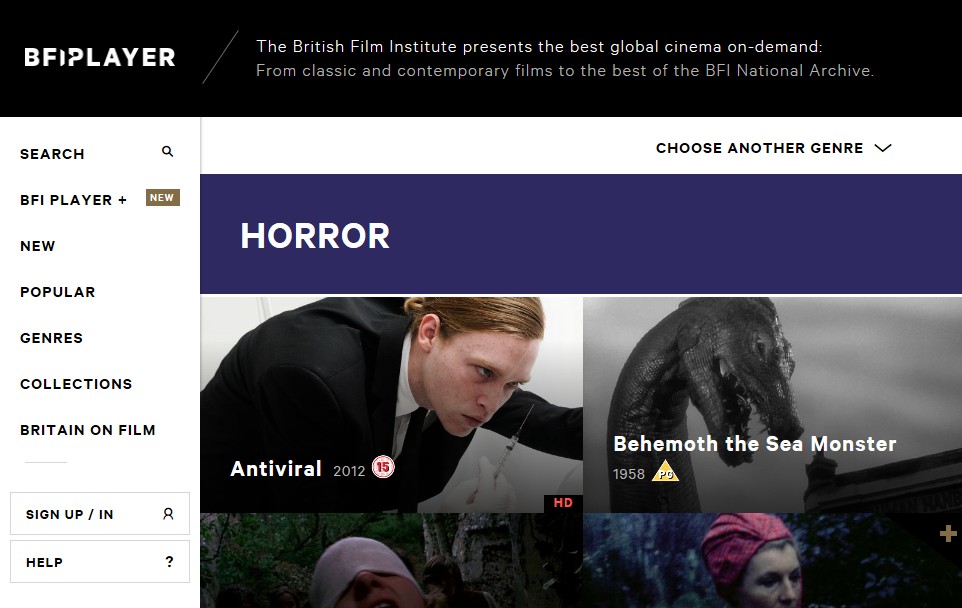Click the gold plus icon on bottom-right film

click(x=949, y=533)
